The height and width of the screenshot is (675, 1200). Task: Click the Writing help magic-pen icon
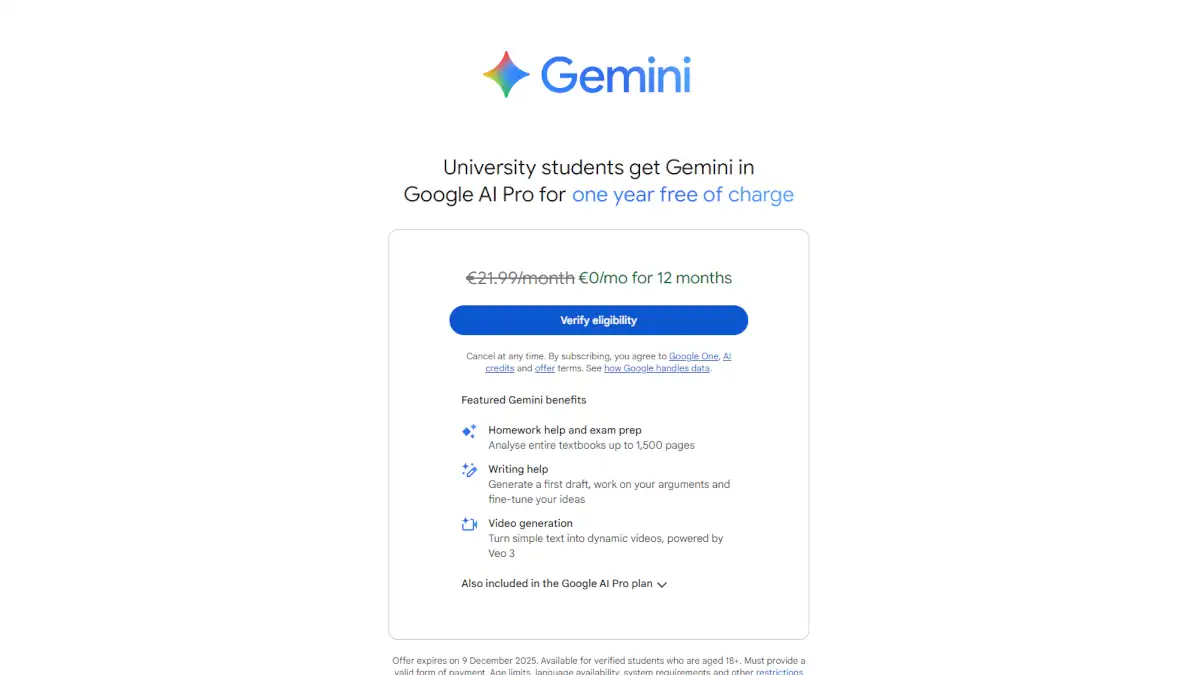[x=471, y=471]
